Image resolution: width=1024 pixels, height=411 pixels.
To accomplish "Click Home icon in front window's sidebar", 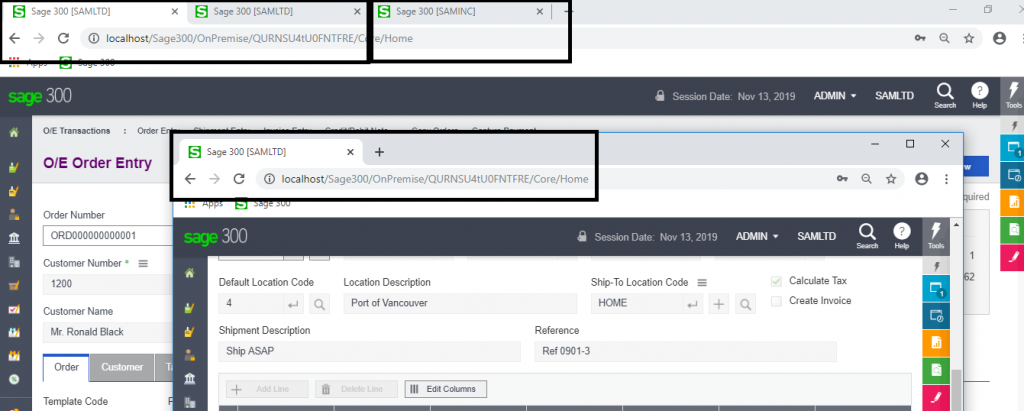I will pyautogui.click(x=189, y=273).
